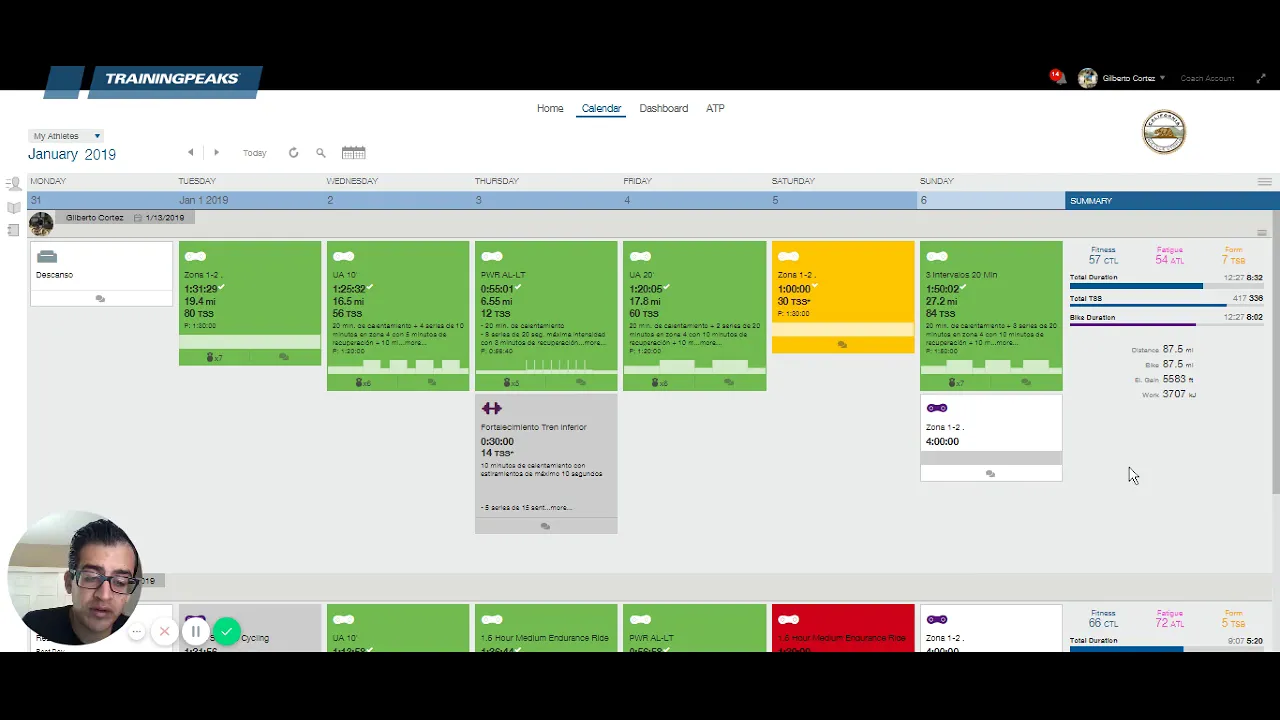Open comments on Tuesday Zona 1-2 workout
Image resolution: width=1280 pixels, height=720 pixels.
[284, 357]
